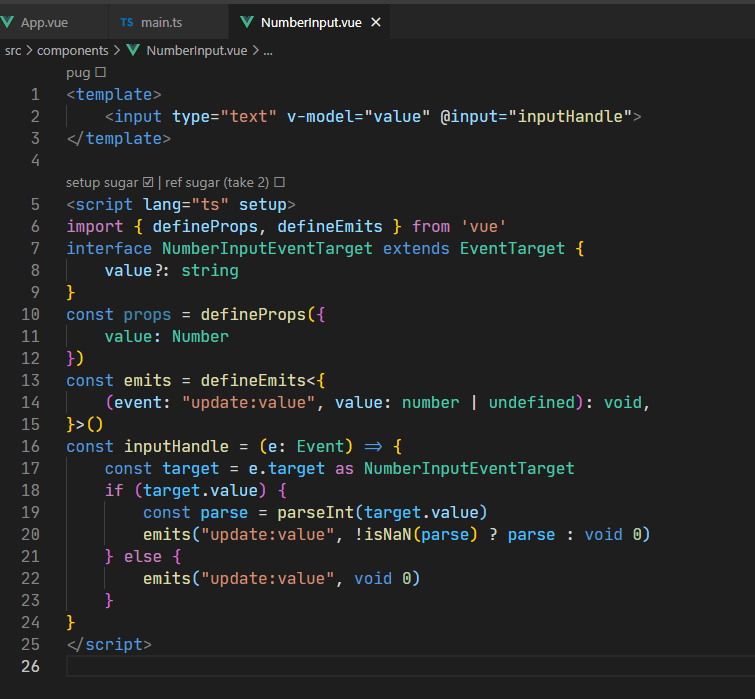Click emits call on line 22
Viewport: 755px width, 699px height.
tap(167, 579)
